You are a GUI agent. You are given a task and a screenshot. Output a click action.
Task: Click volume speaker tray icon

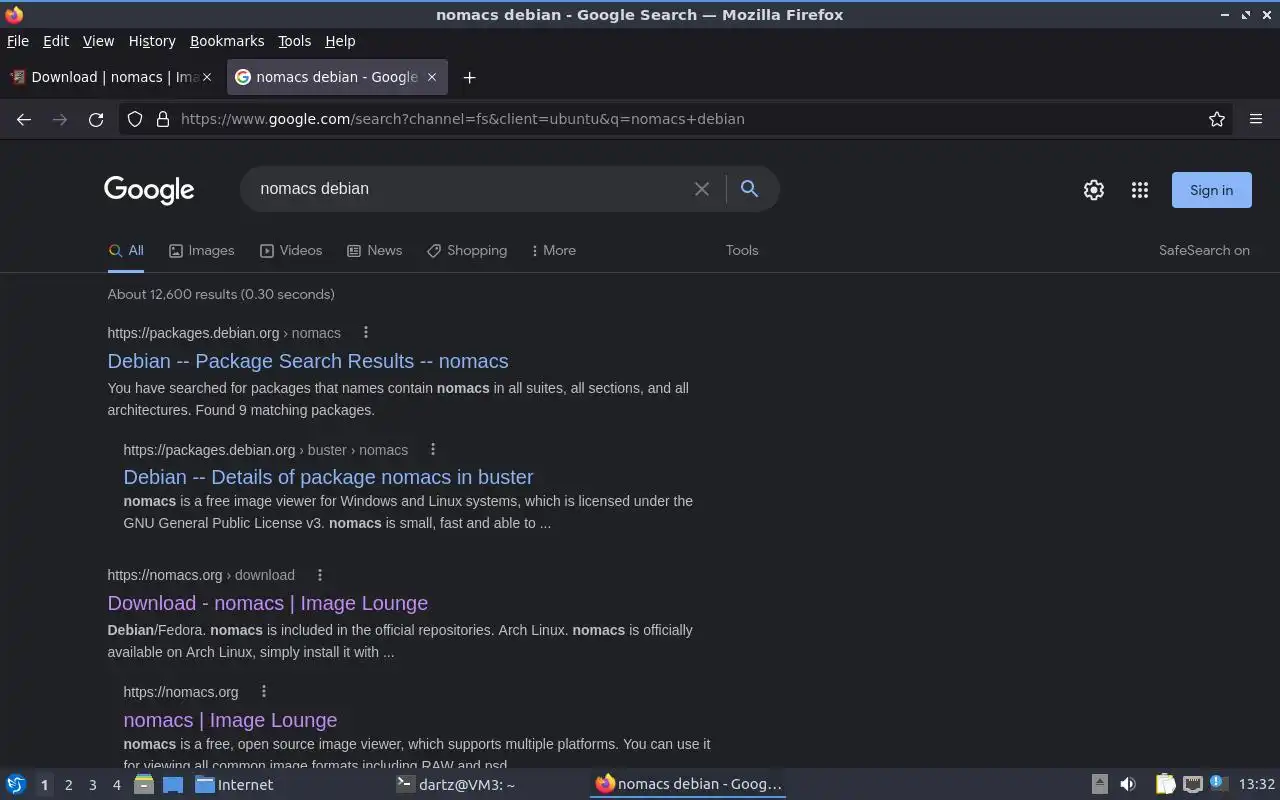point(1128,785)
